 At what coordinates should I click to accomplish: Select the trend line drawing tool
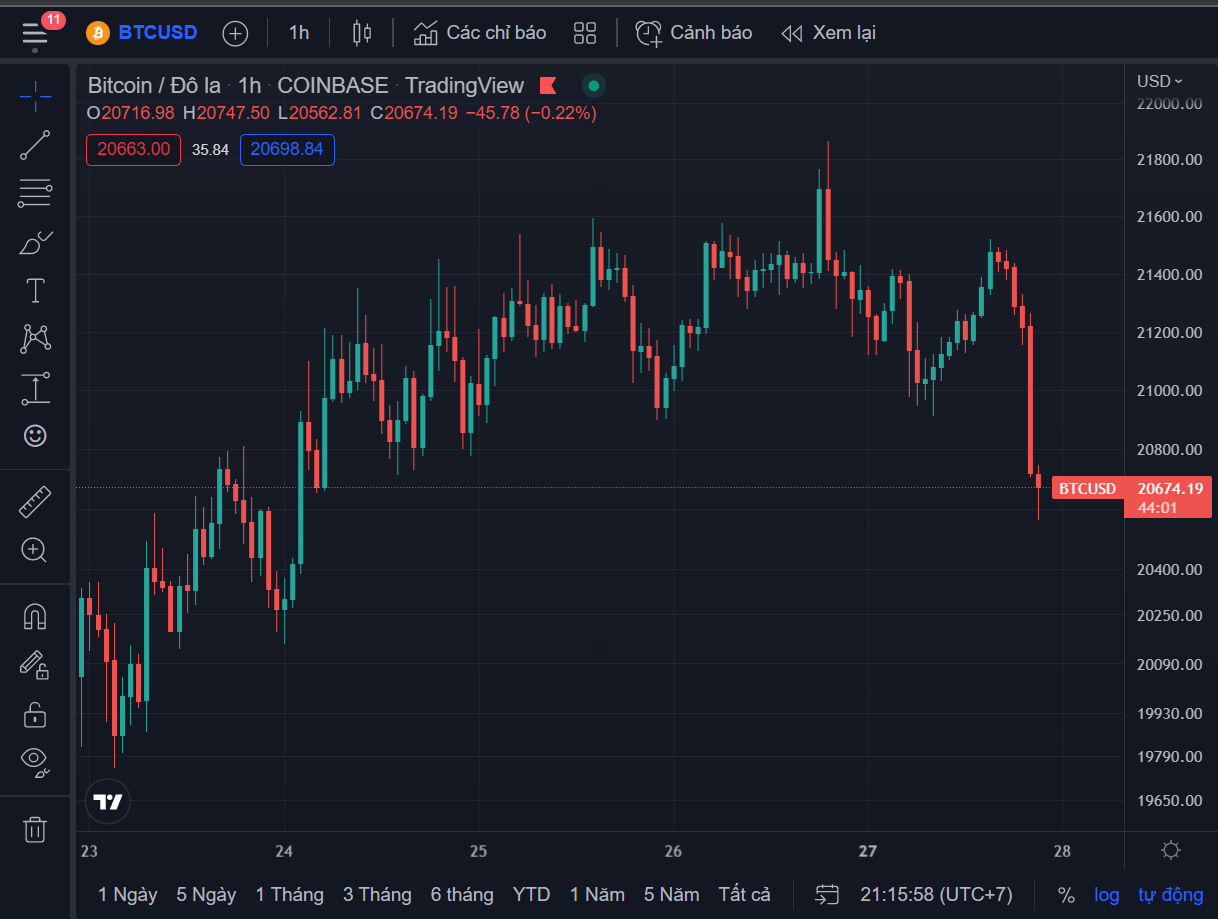(35, 146)
